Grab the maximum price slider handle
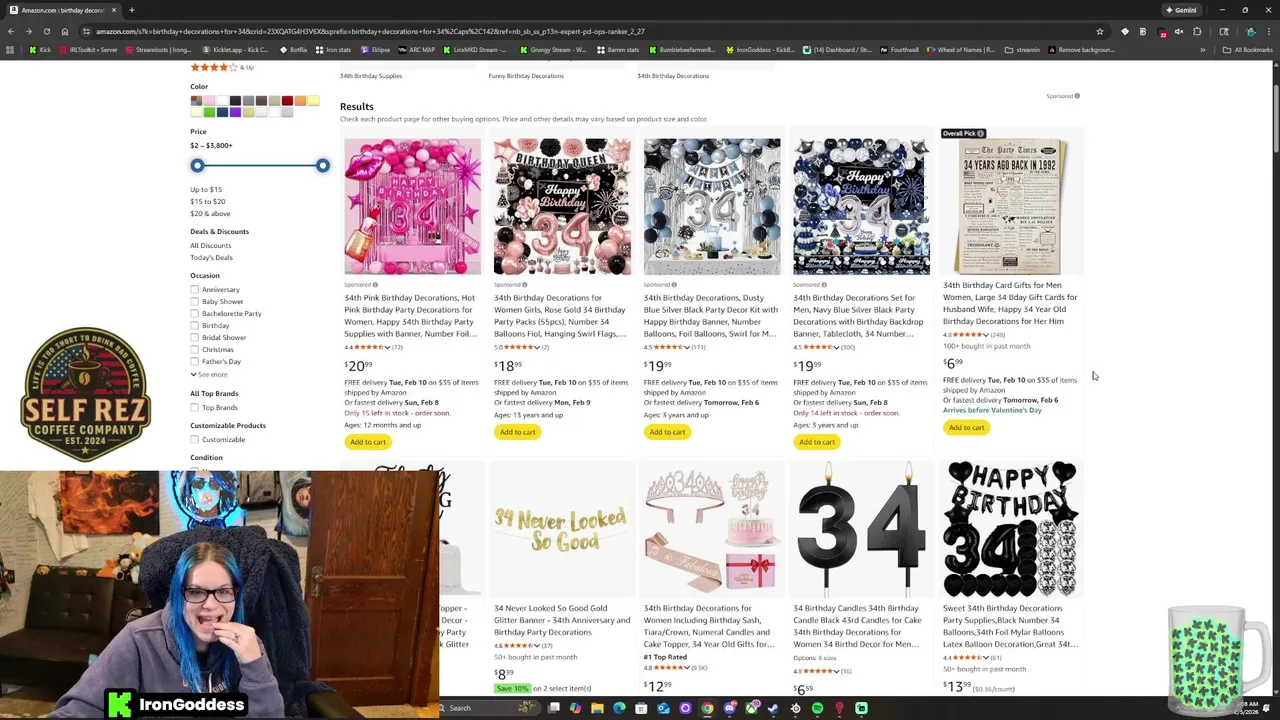Viewport: 1280px width, 720px height. (x=322, y=165)
